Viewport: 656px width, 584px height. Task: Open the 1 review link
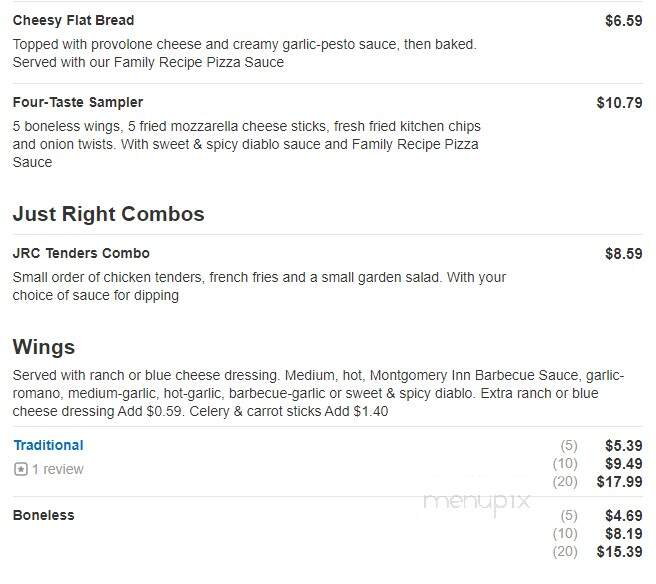[x=58, y=469]
